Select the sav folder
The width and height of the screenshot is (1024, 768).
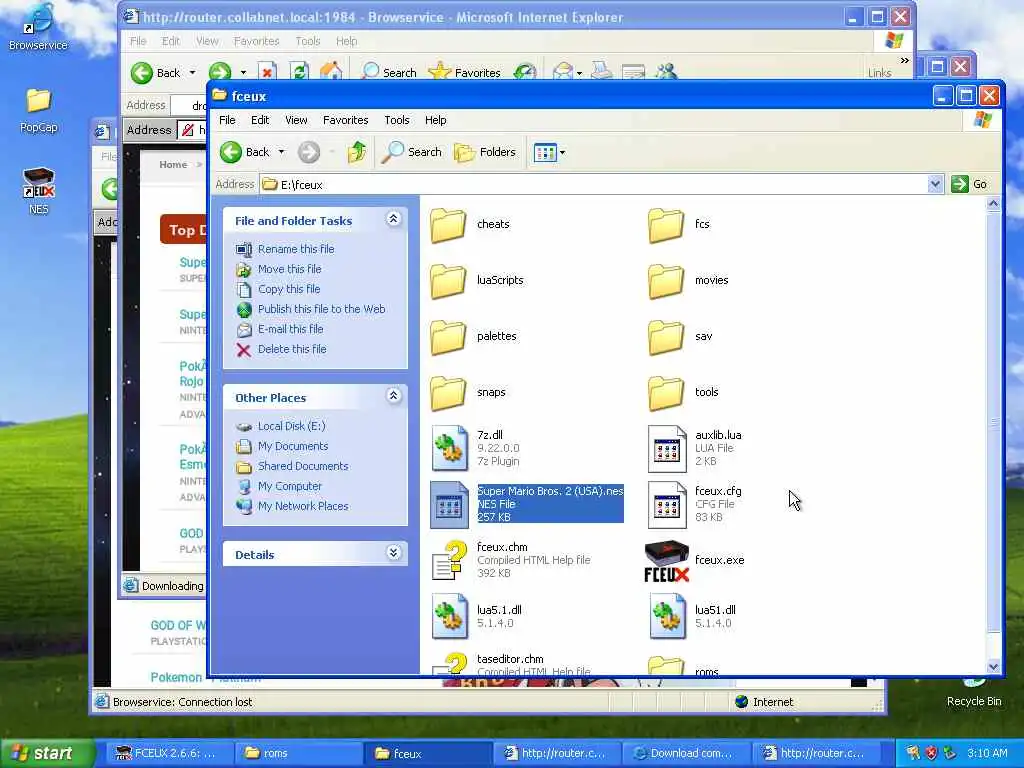coord(680,337)
